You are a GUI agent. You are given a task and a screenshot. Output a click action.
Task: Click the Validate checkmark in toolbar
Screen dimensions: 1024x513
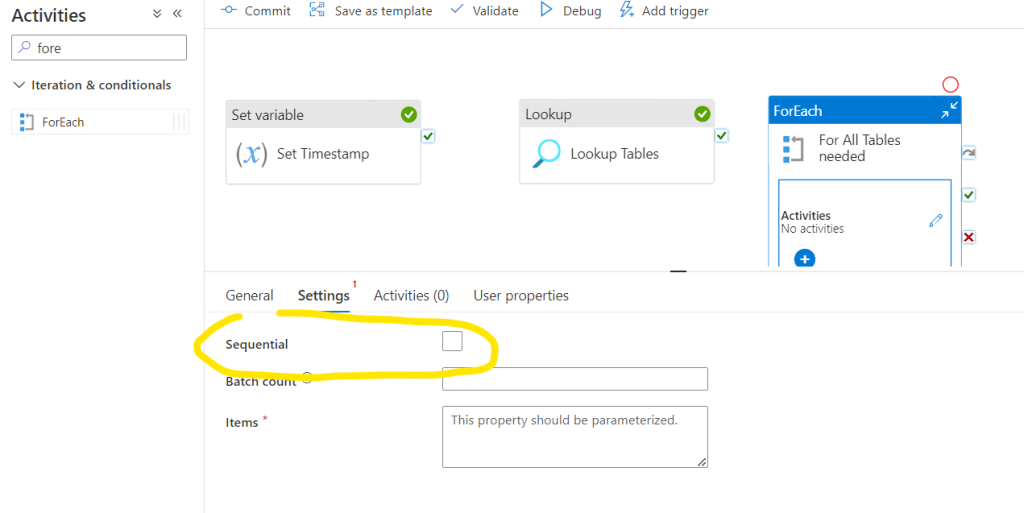point(457,10)
